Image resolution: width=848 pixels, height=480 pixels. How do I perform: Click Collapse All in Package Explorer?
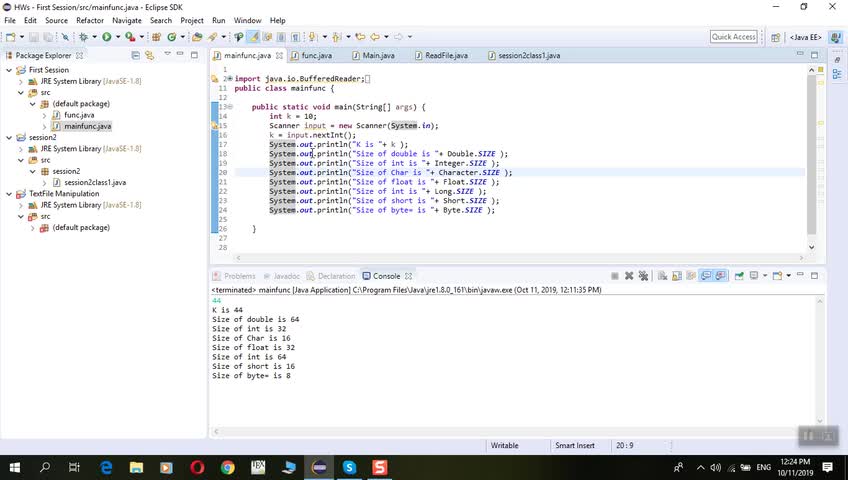pyautogui.click(x=137, y=56)
